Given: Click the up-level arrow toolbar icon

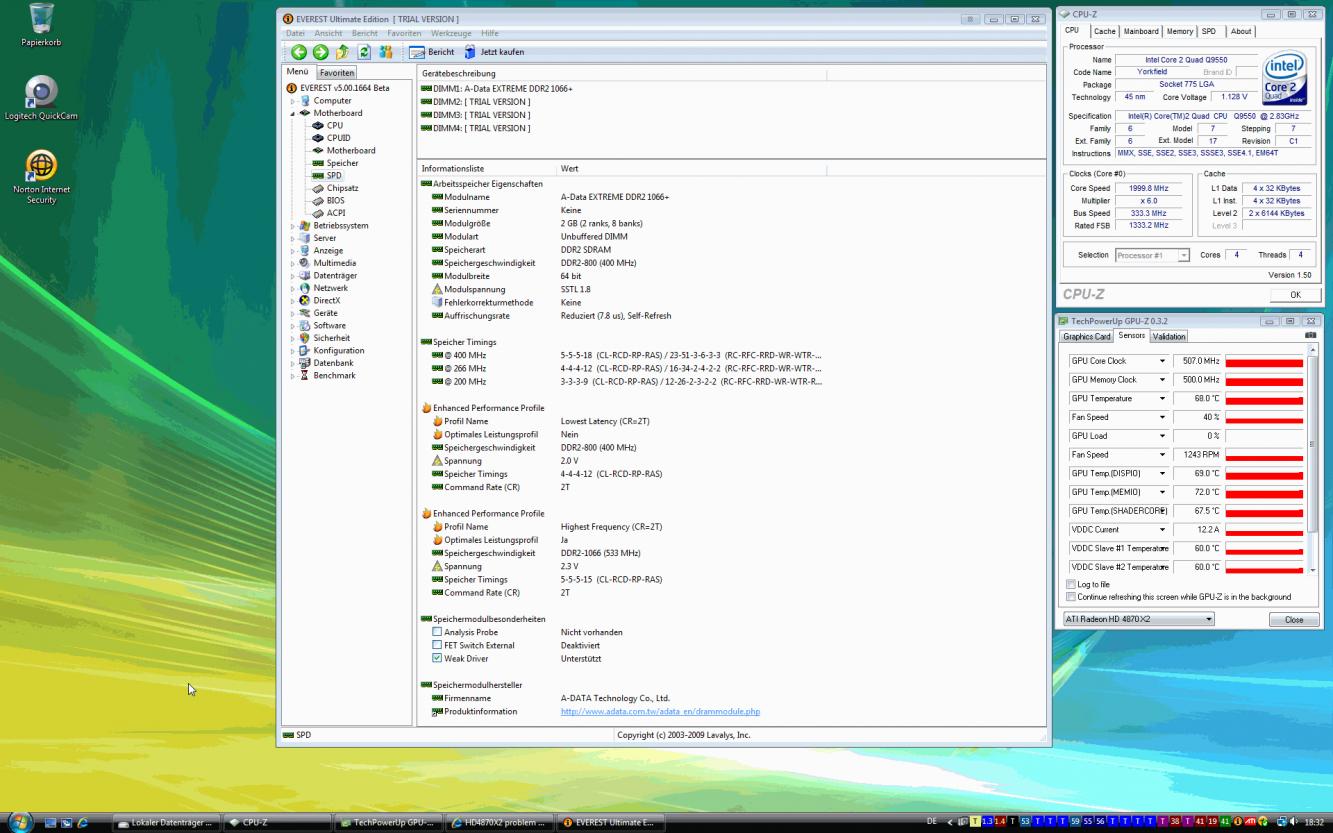Looking at the screenshot, I should coord(342,52).
